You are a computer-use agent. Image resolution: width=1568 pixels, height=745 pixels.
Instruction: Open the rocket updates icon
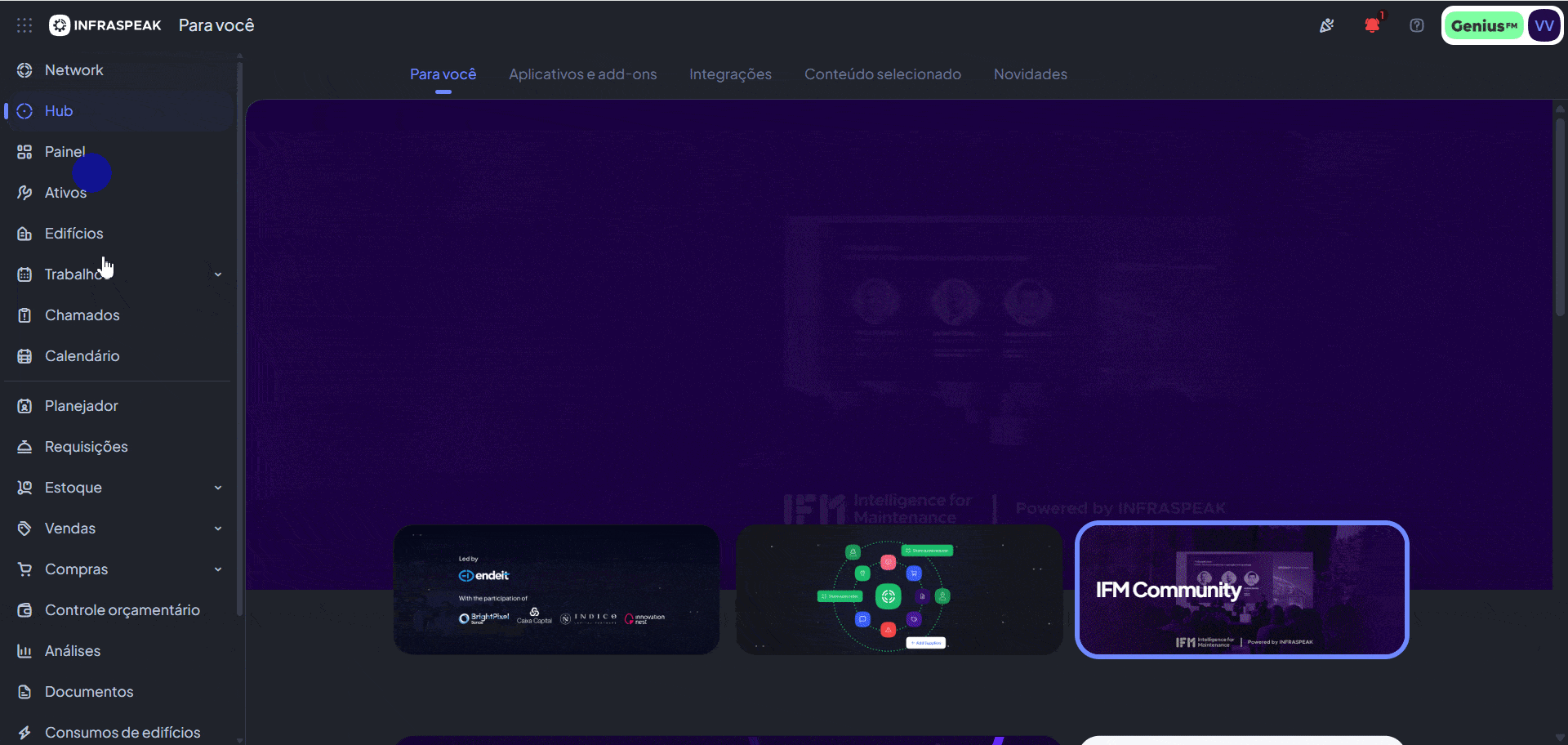click(x=1327, y=25)
